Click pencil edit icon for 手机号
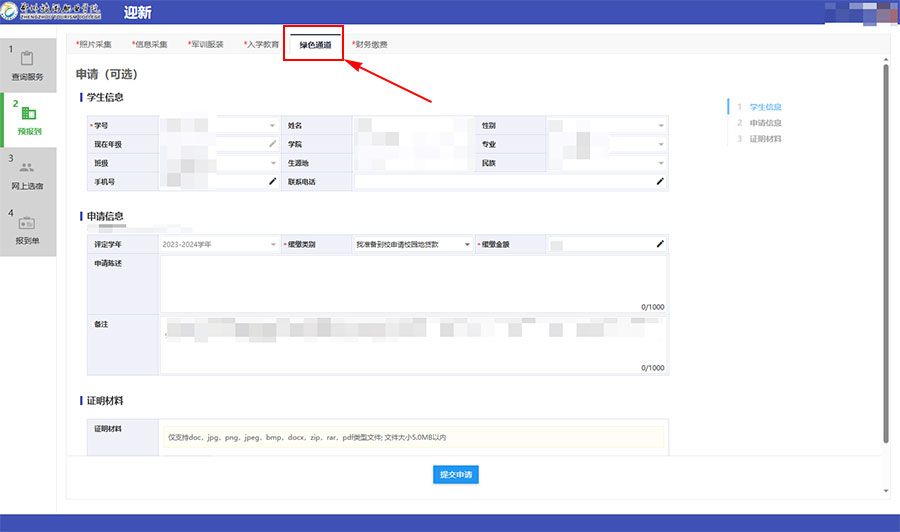This screenshot has height=532, width=900. click(x=272, y=182)
